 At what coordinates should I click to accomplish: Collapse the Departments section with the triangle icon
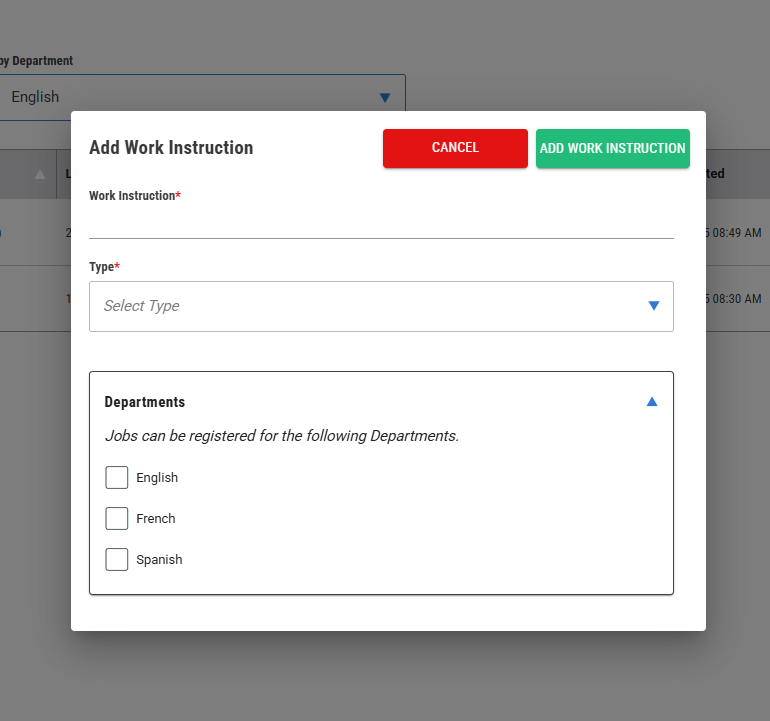[652, 402]
